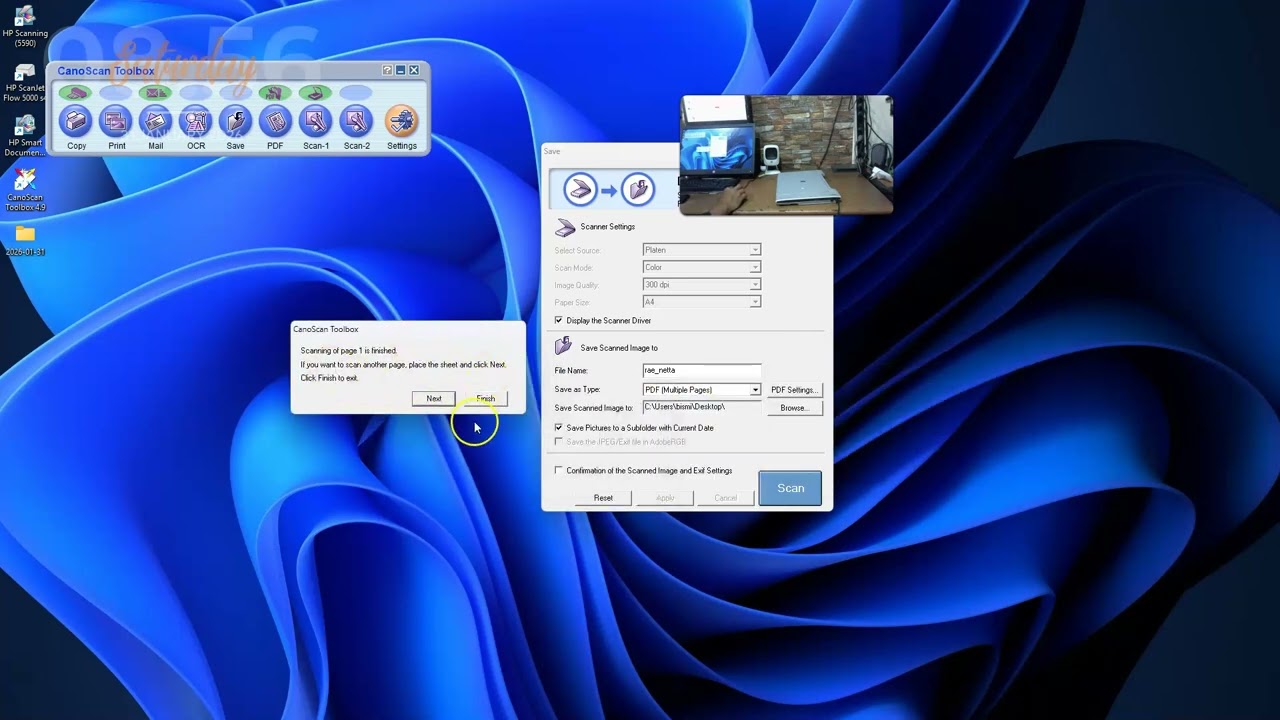Select the HP ScanJet Flow 5000 desktop shortcut

click(x=25, y=82)
